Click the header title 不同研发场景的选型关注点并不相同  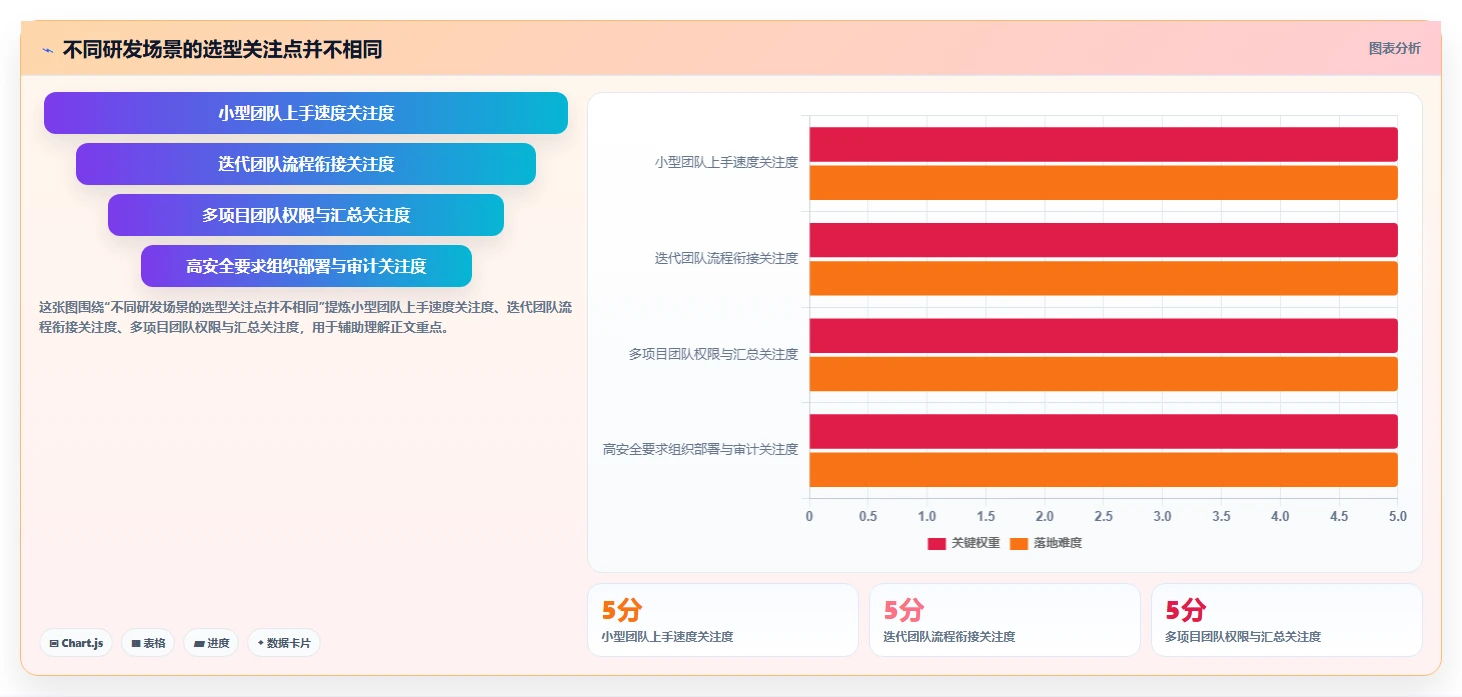[x=222, y=50]
